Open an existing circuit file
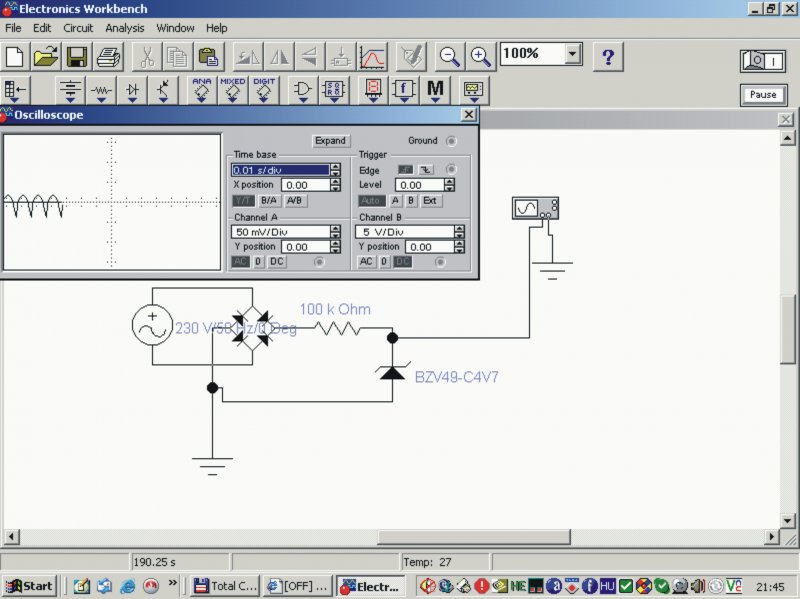 click(45, 56)
